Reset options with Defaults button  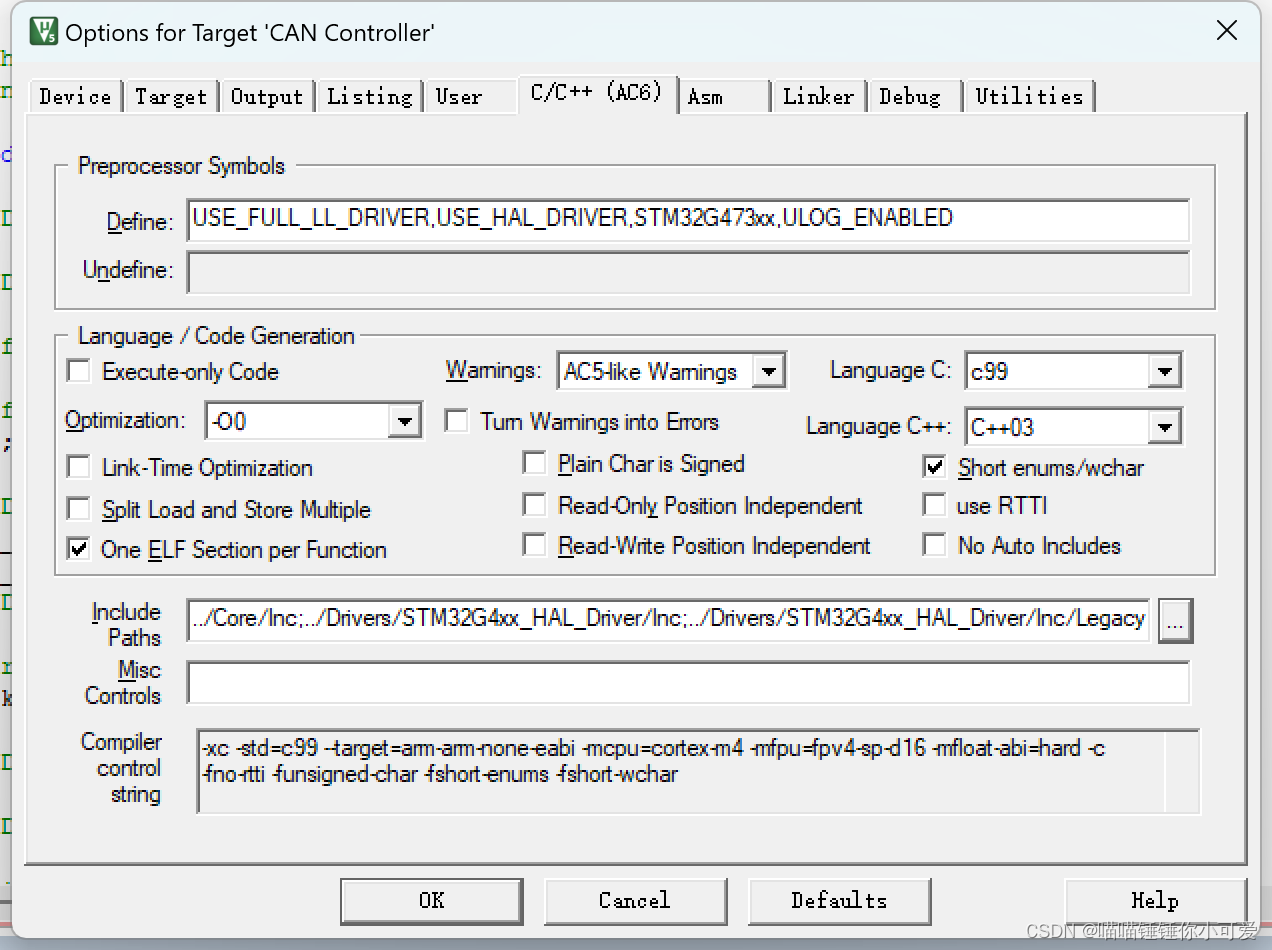(839, 900)
